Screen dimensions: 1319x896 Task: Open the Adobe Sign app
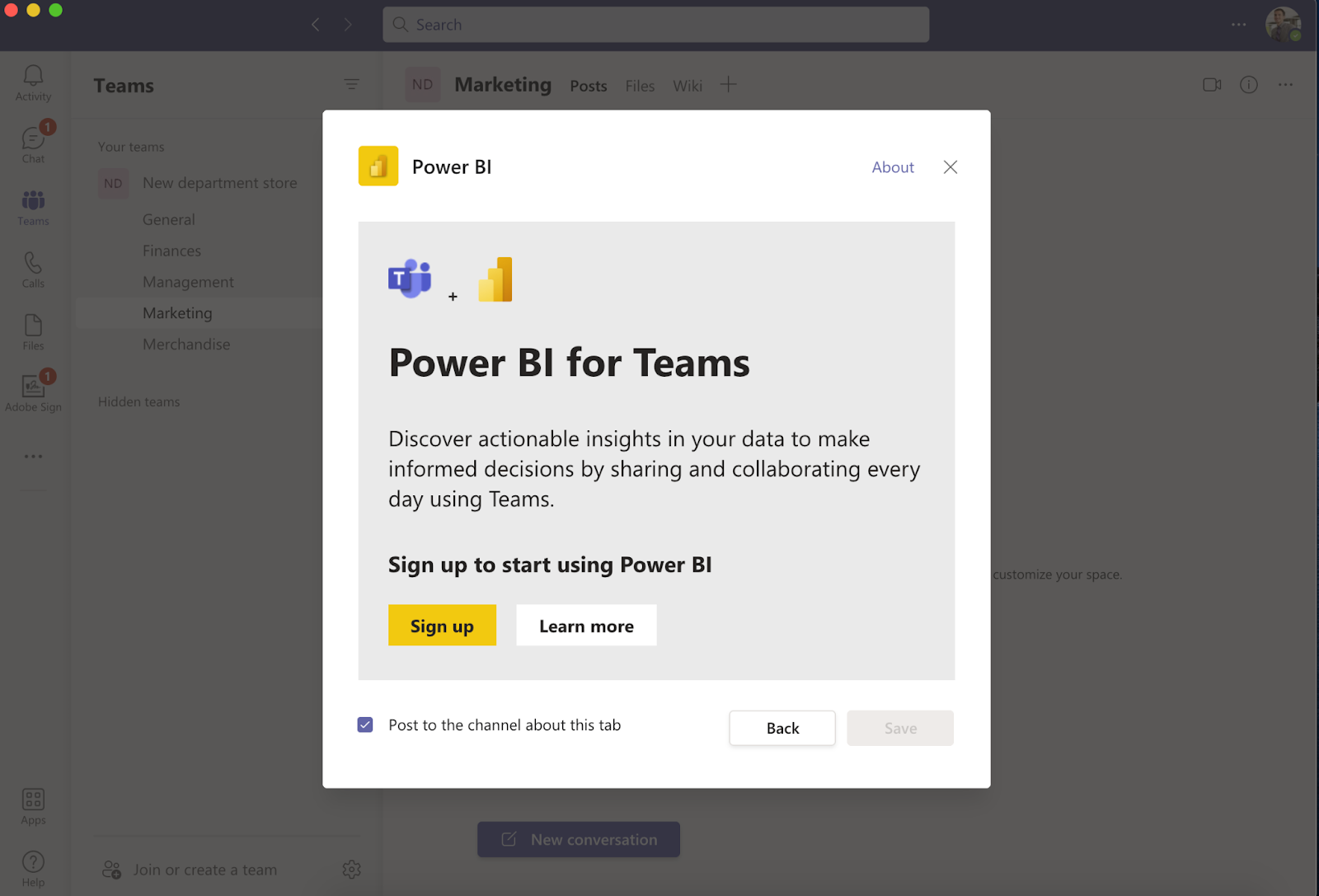click(33, 392)
